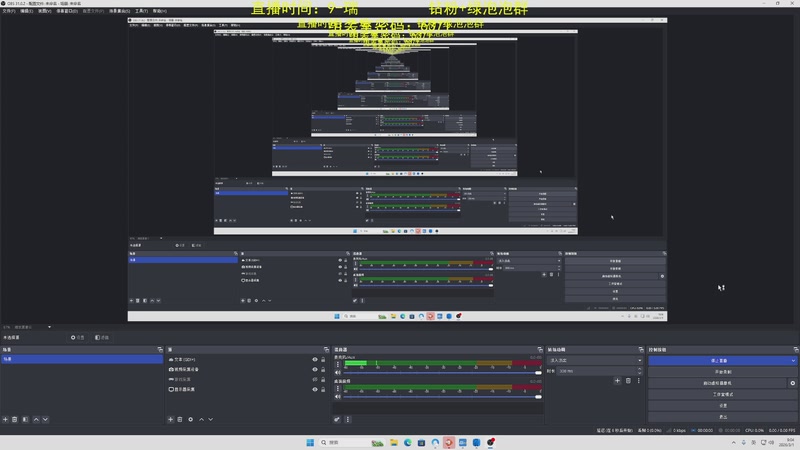This screenshot has width=800, height=450.
Task: Lock the game capture source
Action: (x=323, y=380)
